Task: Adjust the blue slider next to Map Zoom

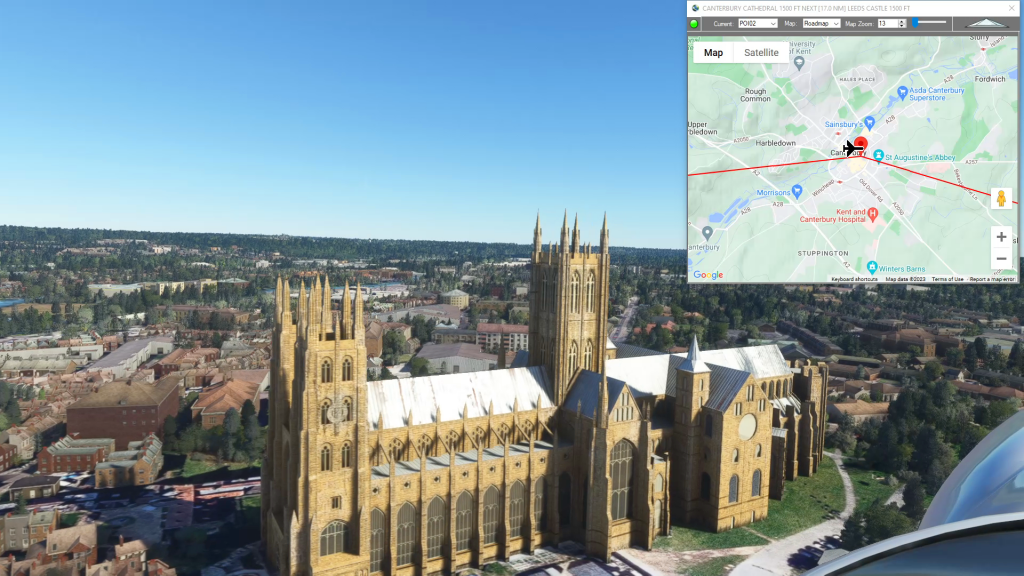Action: [915, 22]
